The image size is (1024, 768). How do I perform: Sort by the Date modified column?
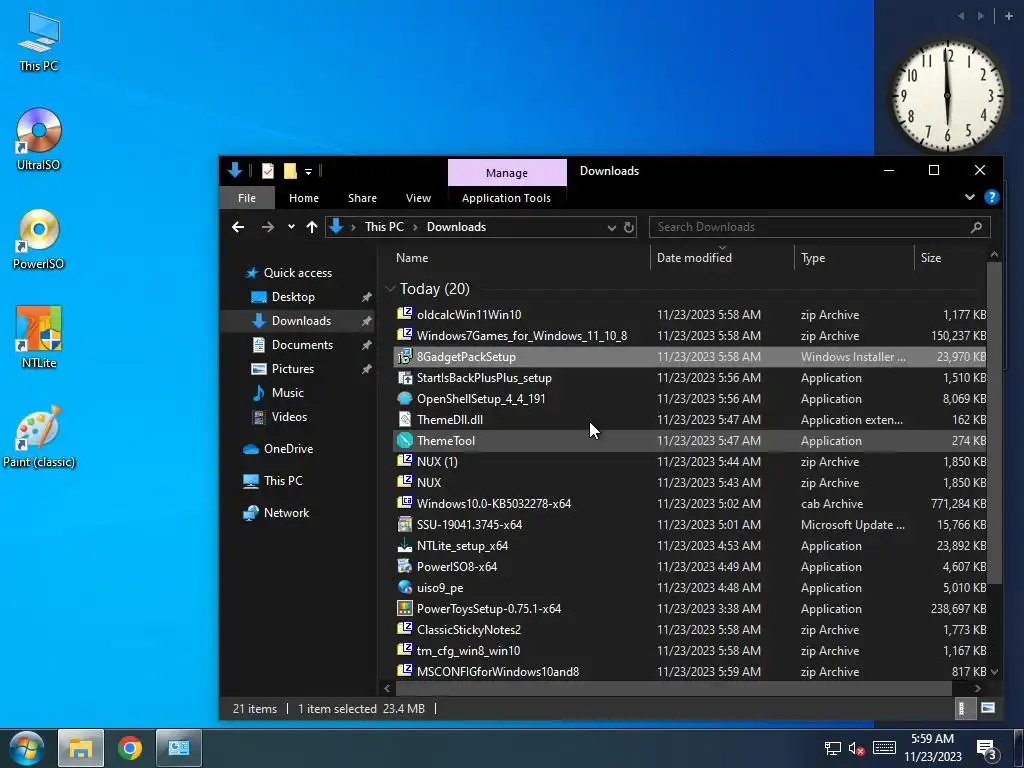coord(694,258)
